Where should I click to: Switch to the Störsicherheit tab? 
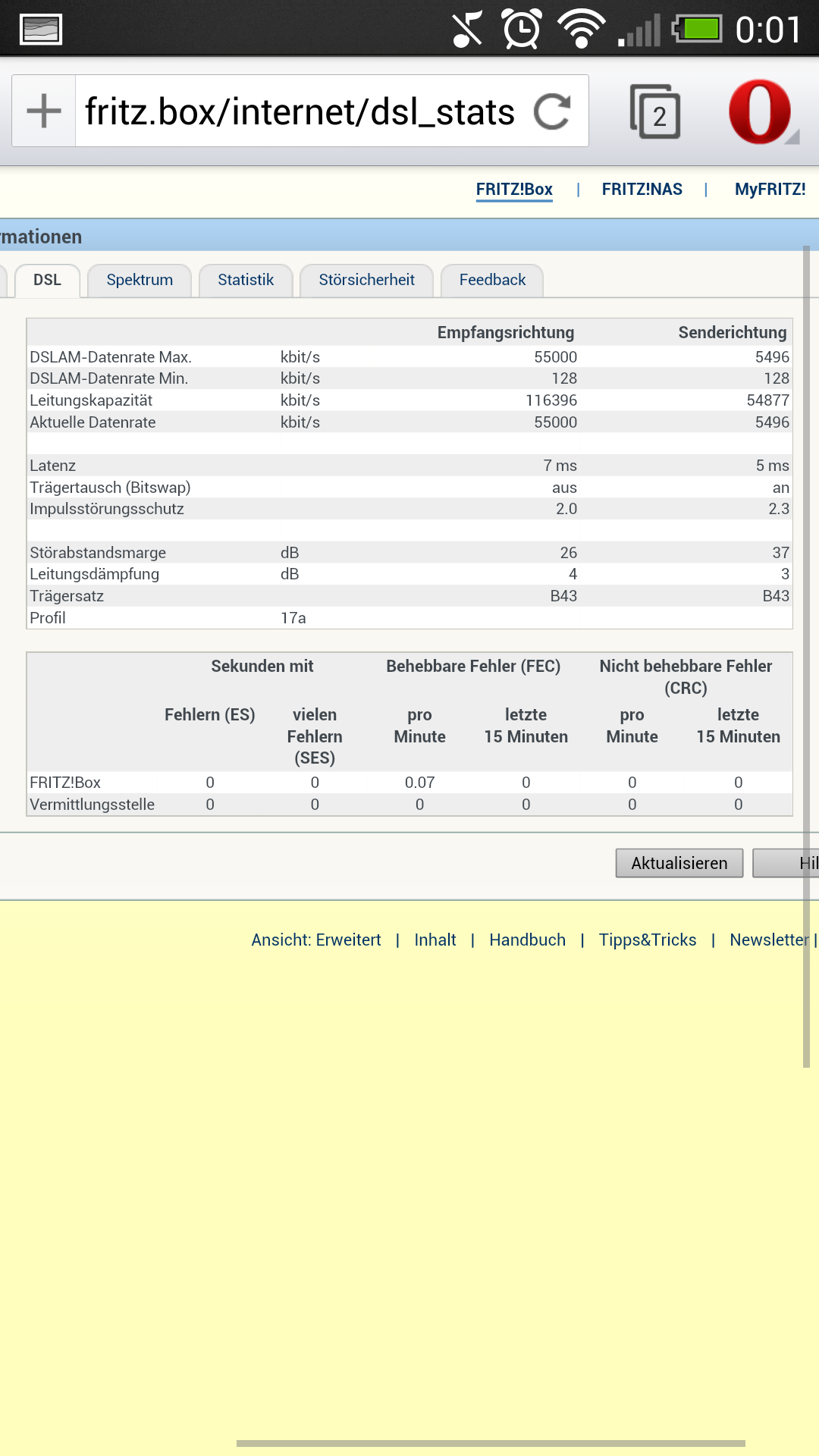coord(366,280)
